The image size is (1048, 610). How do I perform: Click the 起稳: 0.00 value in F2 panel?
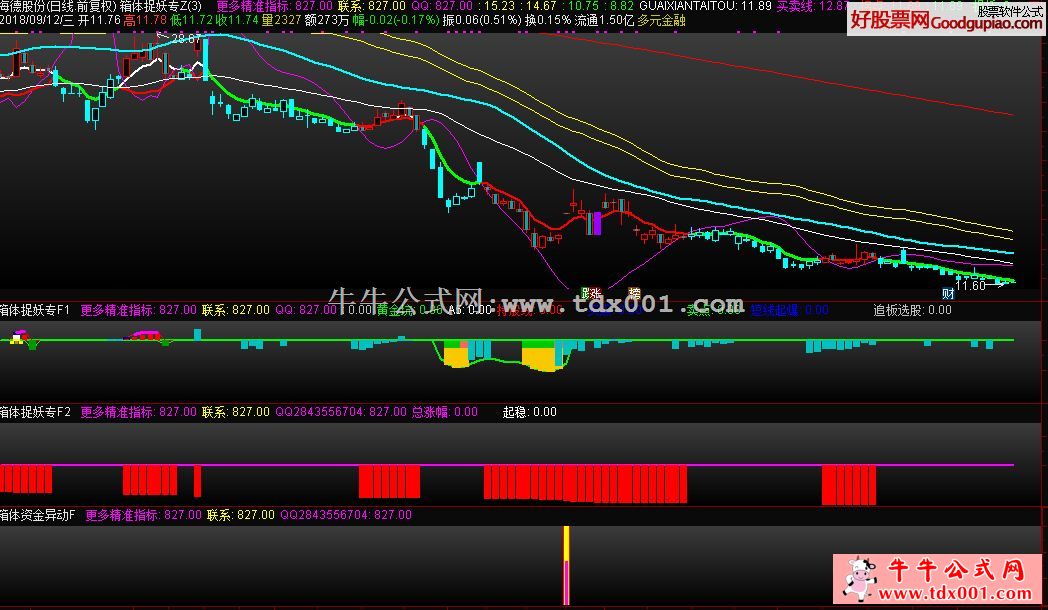pyautogui.click(x=529, y=412)
